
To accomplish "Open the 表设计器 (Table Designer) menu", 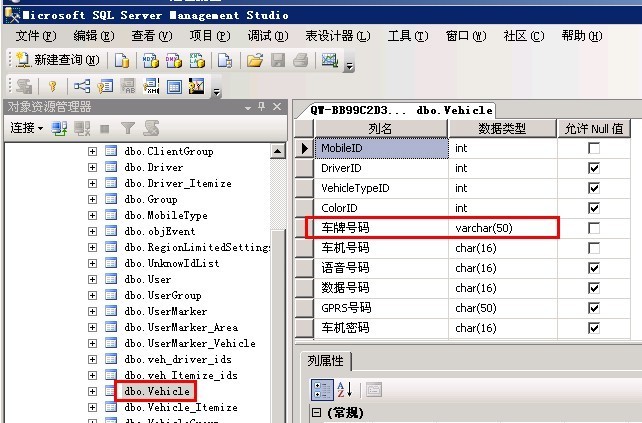I will [x=339, y=36].
